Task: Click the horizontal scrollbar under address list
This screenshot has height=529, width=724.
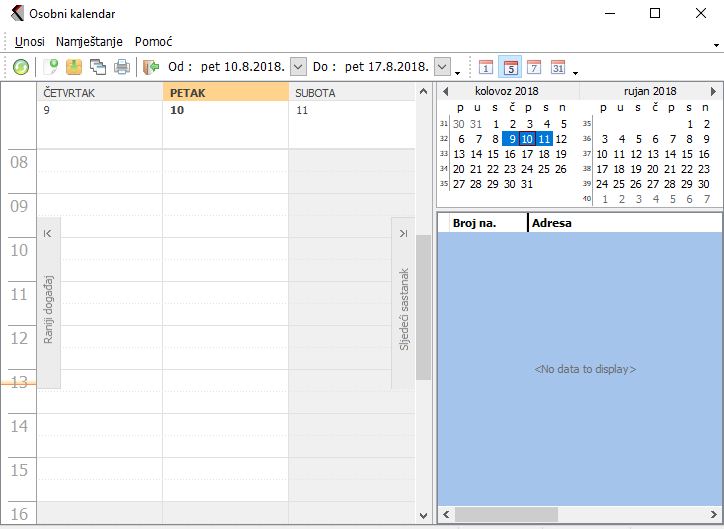Action: pyautogui.click(x=580, y=514)
